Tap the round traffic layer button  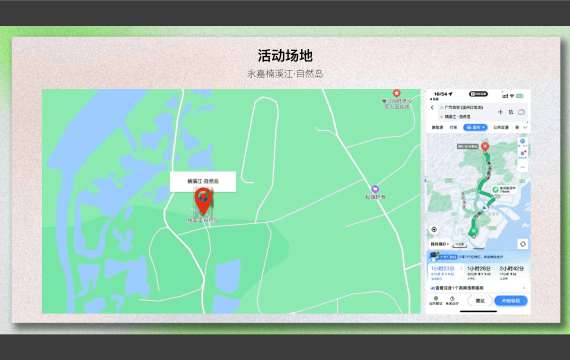click(434, 229)
